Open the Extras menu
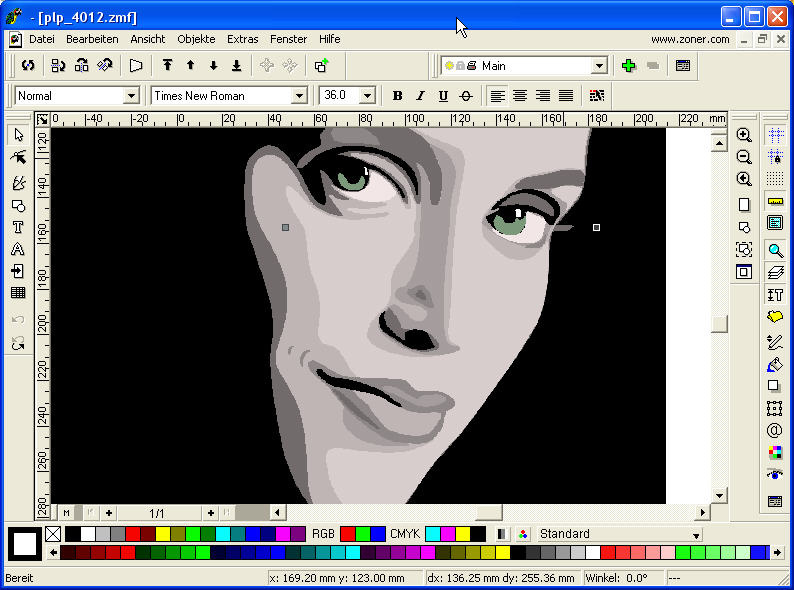The height and width of the screenshot is (590, 794). click(243, 39)
